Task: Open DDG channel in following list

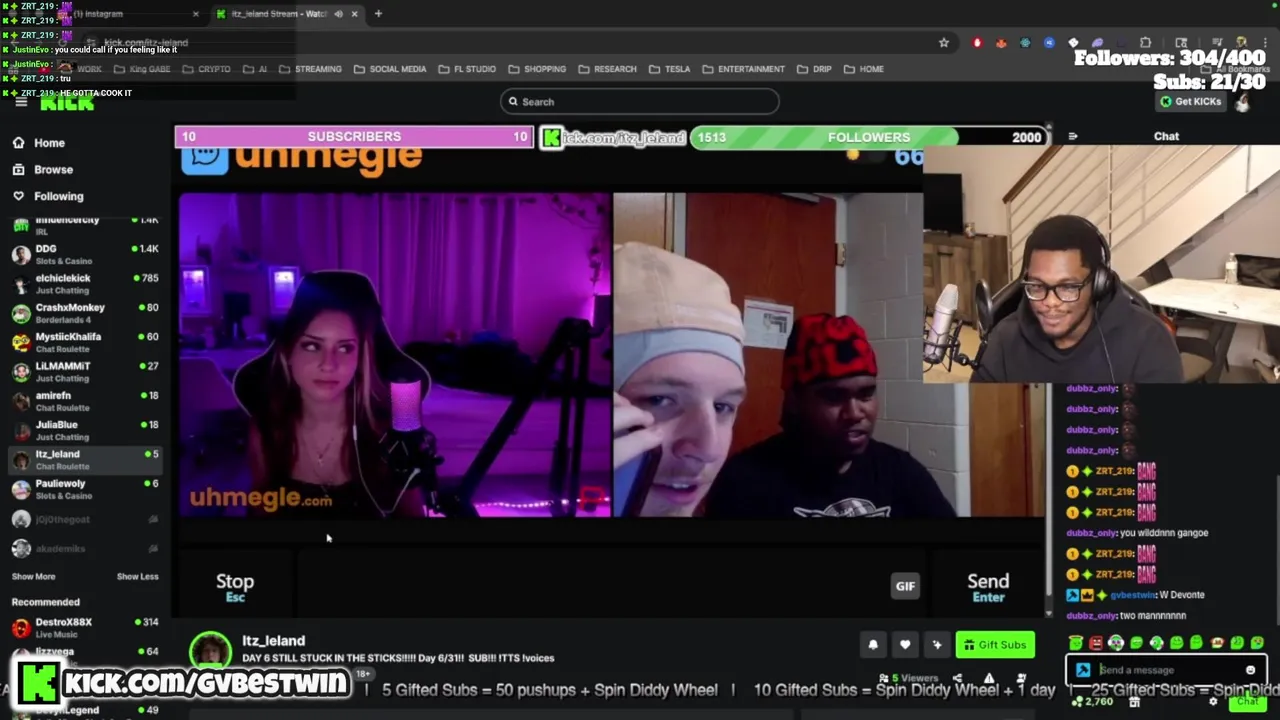Action: tap(84, 254)
